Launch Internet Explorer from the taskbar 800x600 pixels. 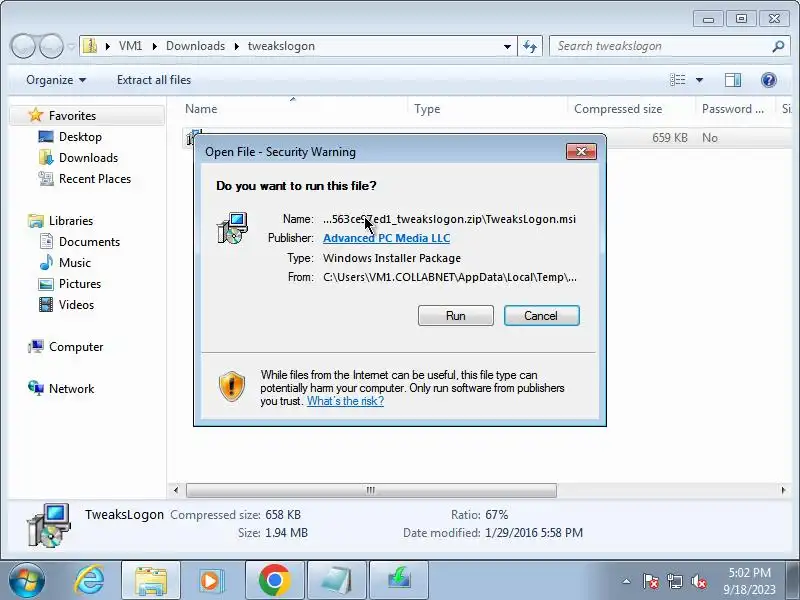click(89, 580)
